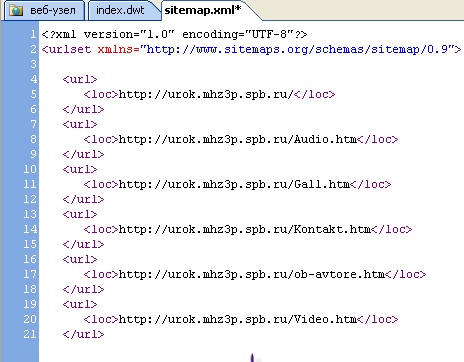Click the opening url tag on line 10
Screen dimensions: 464x362
coord(80,169)
